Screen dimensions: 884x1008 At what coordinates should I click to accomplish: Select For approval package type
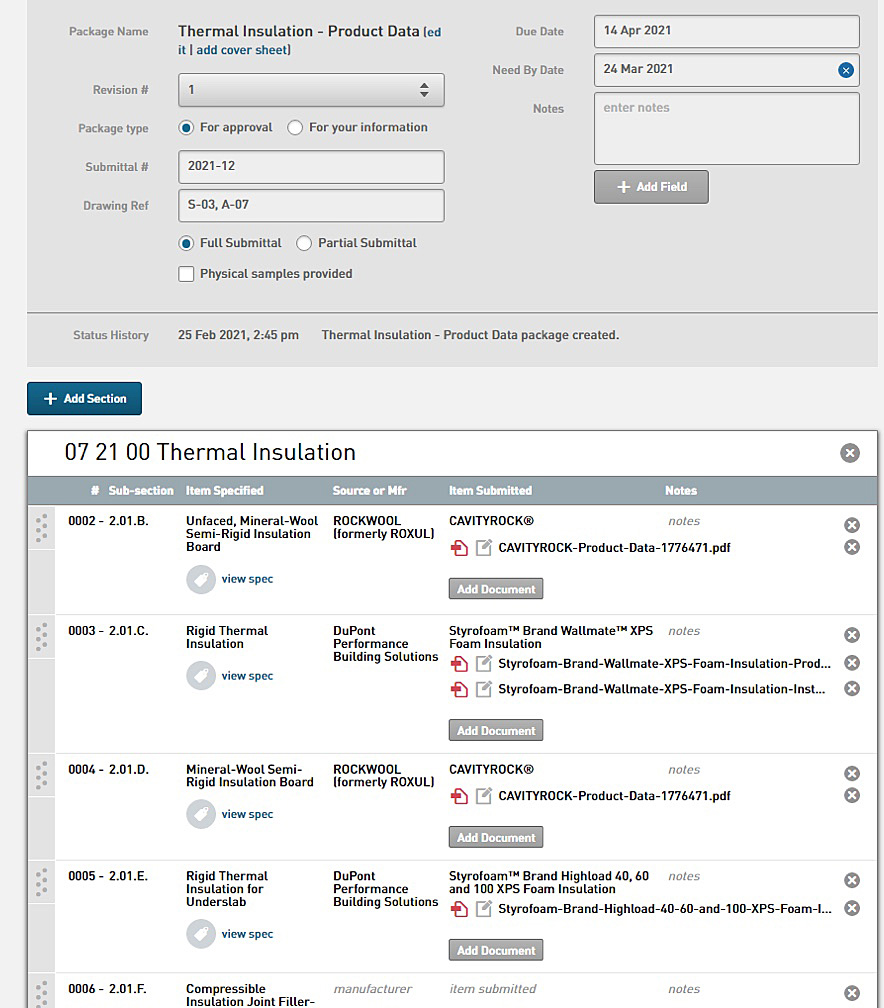point(186,128)
